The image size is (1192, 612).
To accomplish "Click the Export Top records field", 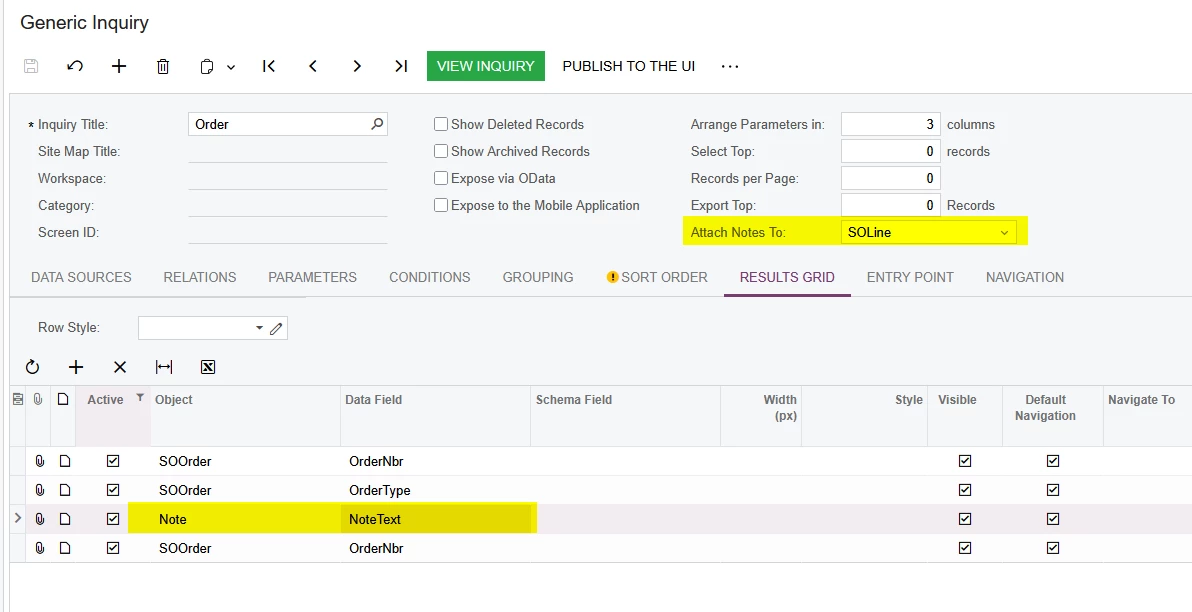I will click(x=891, y=205).
